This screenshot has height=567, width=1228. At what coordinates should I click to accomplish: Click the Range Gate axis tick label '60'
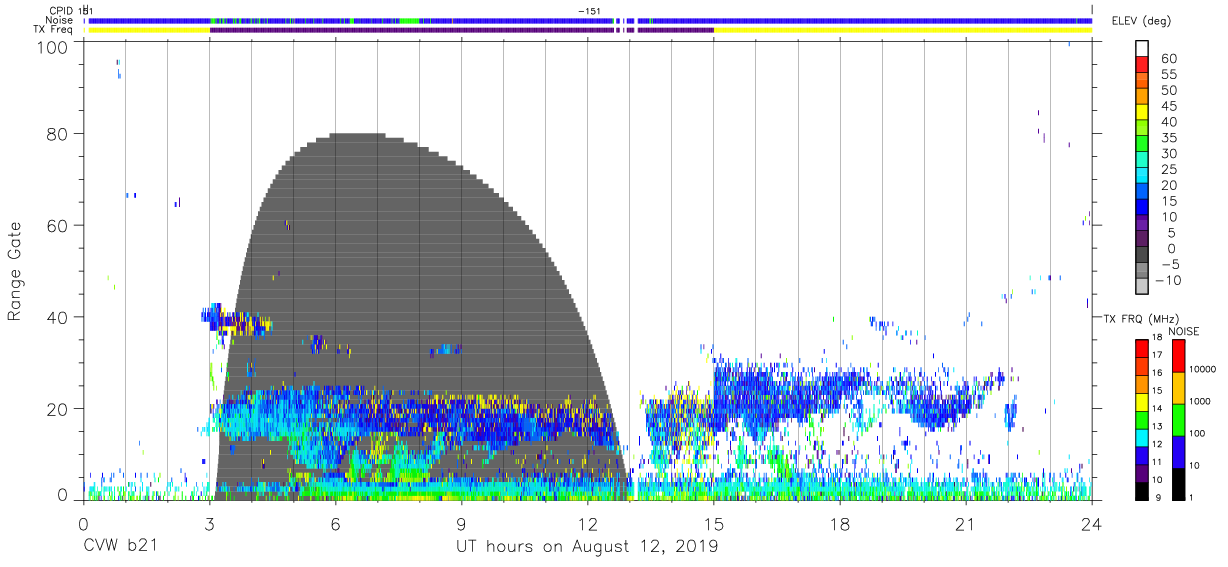click(x=58, y=225)
